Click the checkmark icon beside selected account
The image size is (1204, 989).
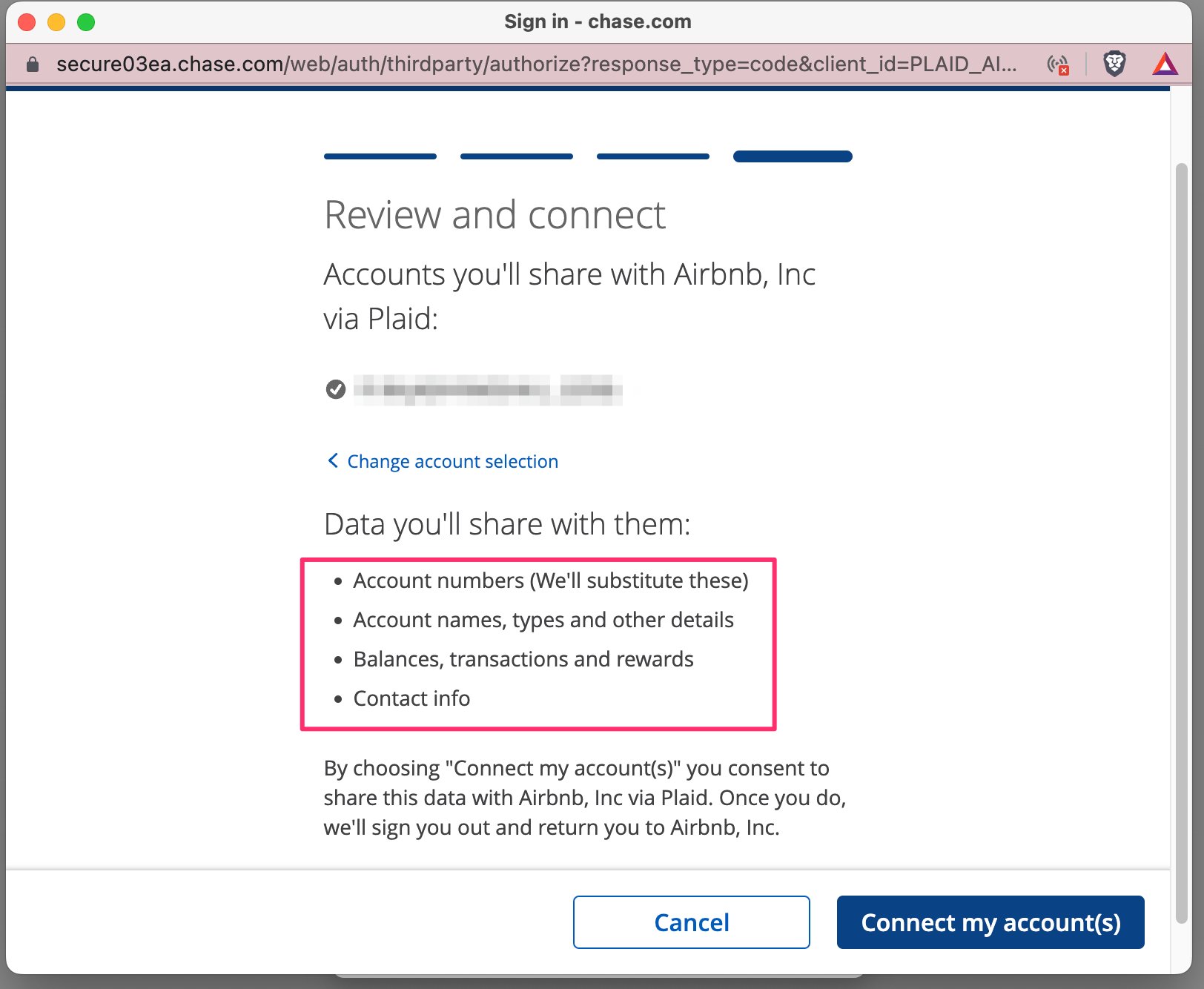336,389
